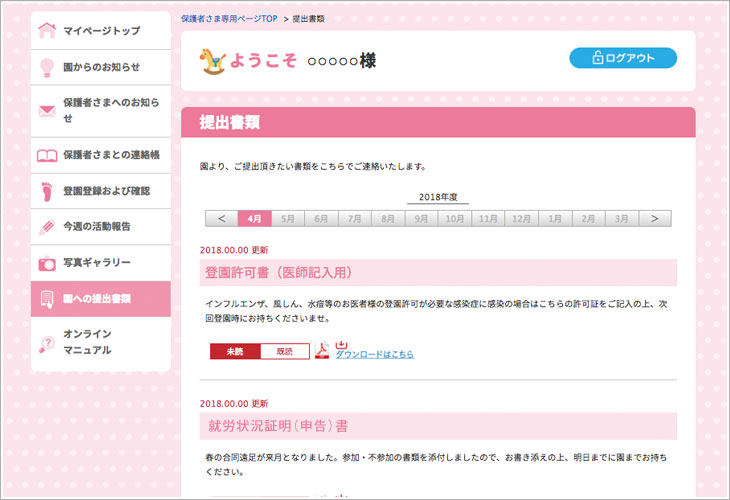Open 園からのお知らせ menu item
Image resolution: width=730 pixels, height=500 pixels.
click(101, 67)
